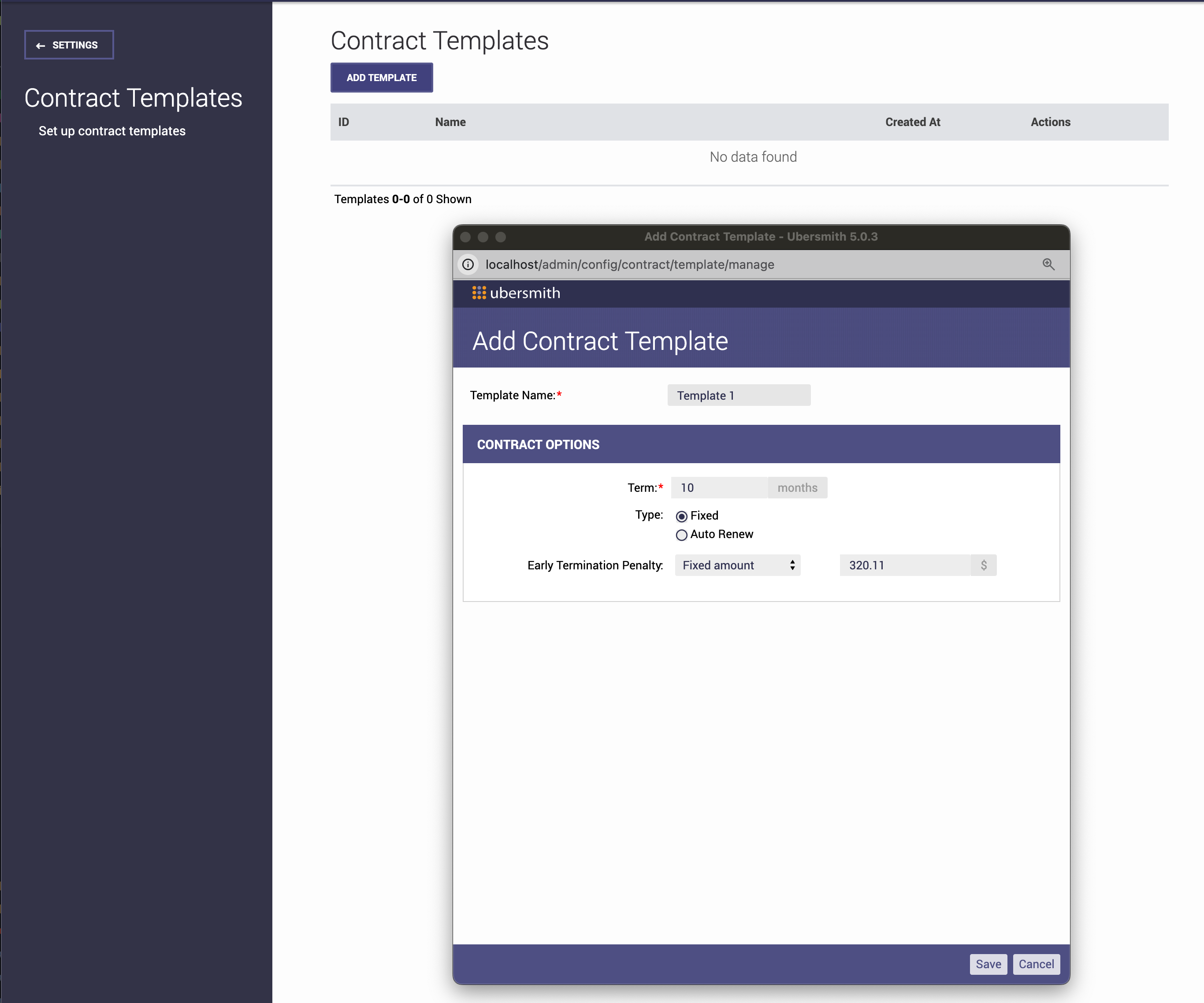Click the popup URL address bar text
This screenshot has height=1003, width=1204.
(629, 264)
